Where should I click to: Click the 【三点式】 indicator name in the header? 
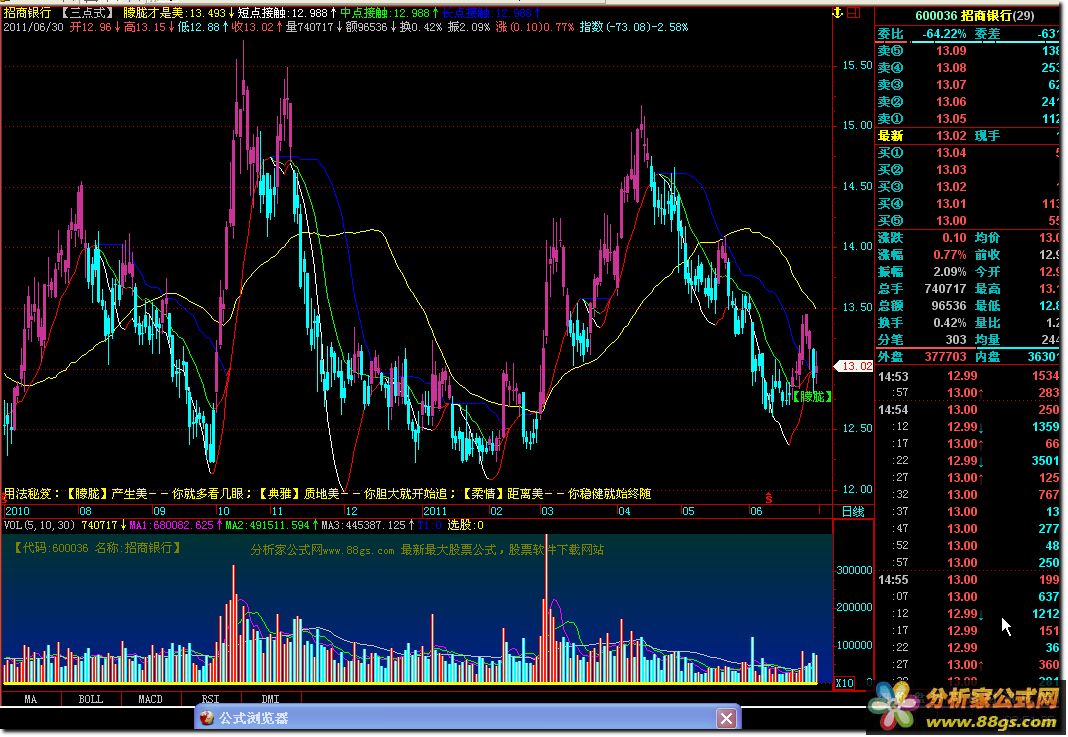[x=87, y=13]
